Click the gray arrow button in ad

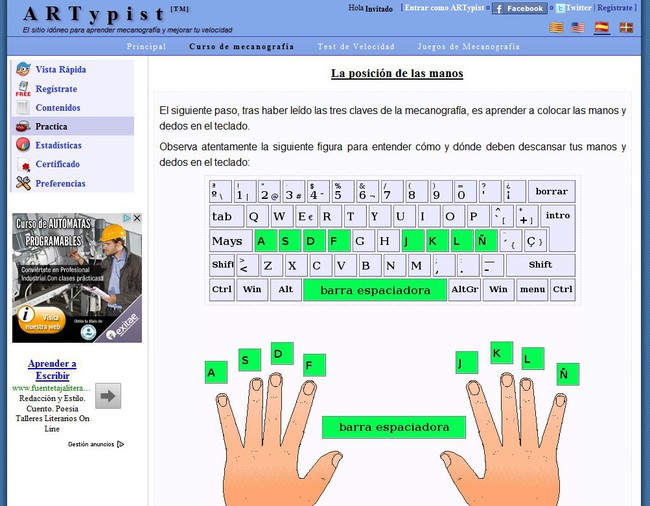[108, 396]
